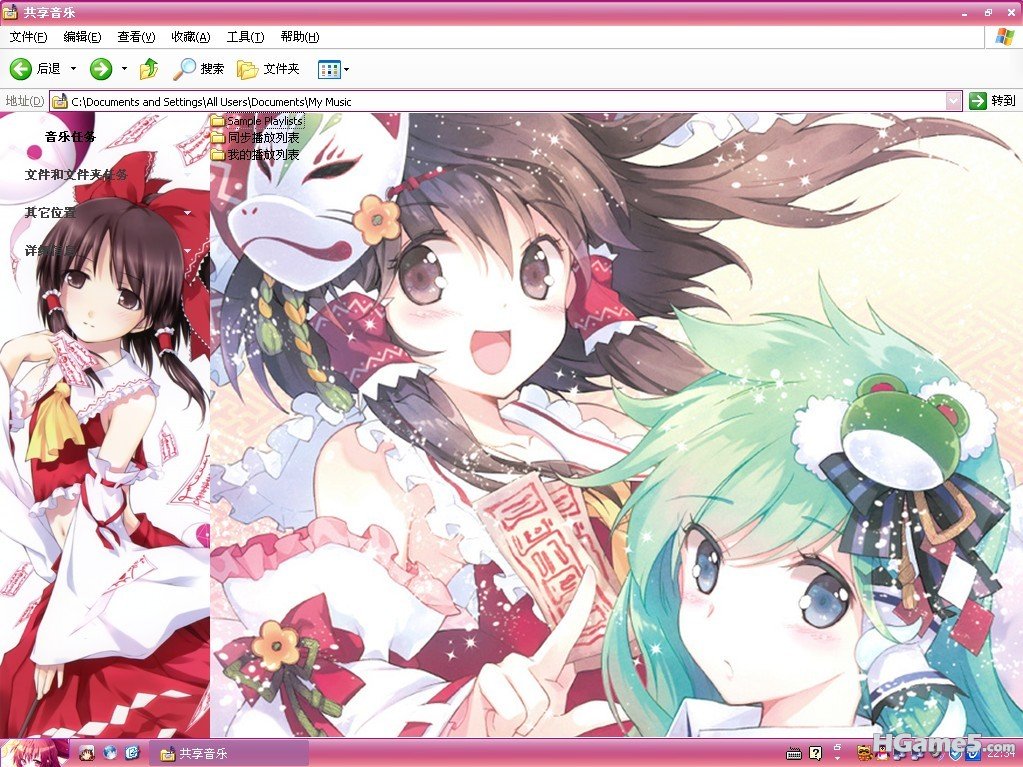
Task: Click the raccoon tray icon
Action: (x=865, y=754)
